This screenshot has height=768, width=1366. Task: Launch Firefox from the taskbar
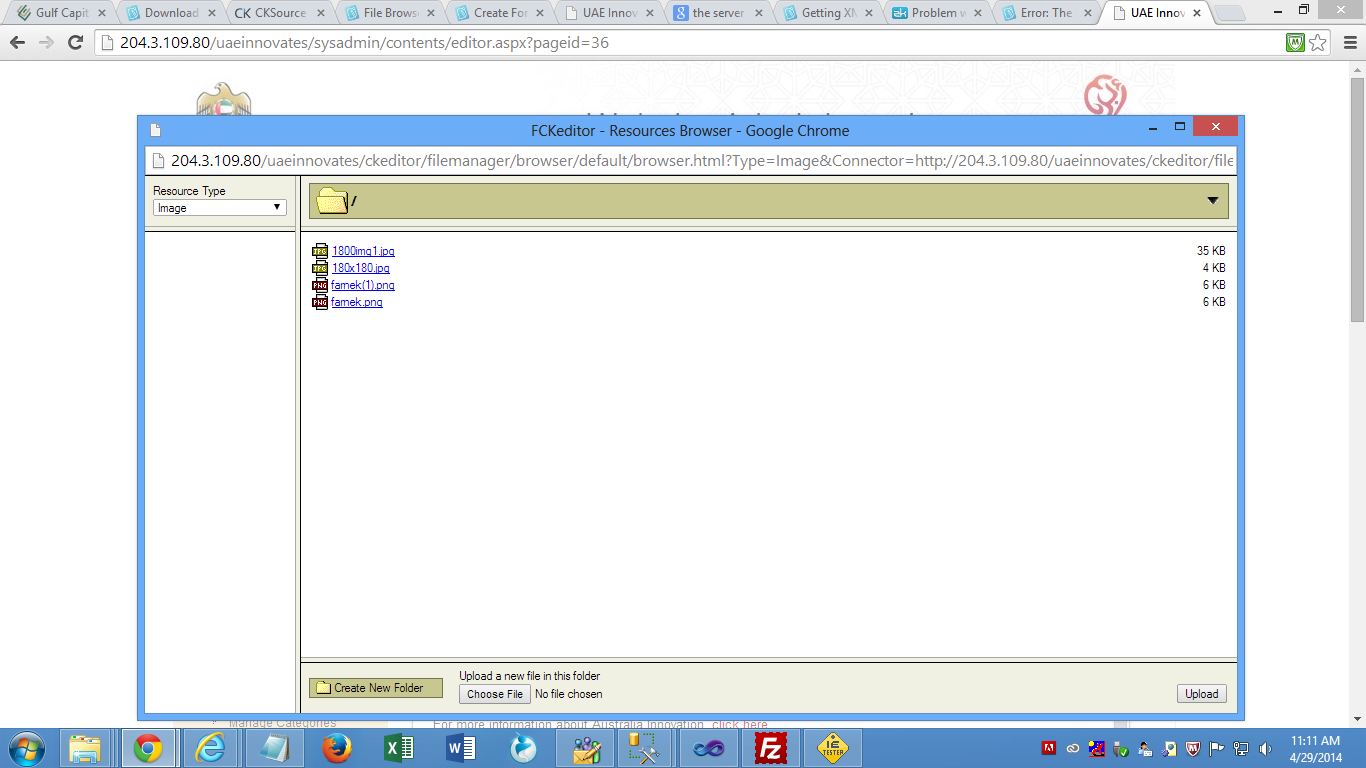pyautogui.click(x=337, y=748)
